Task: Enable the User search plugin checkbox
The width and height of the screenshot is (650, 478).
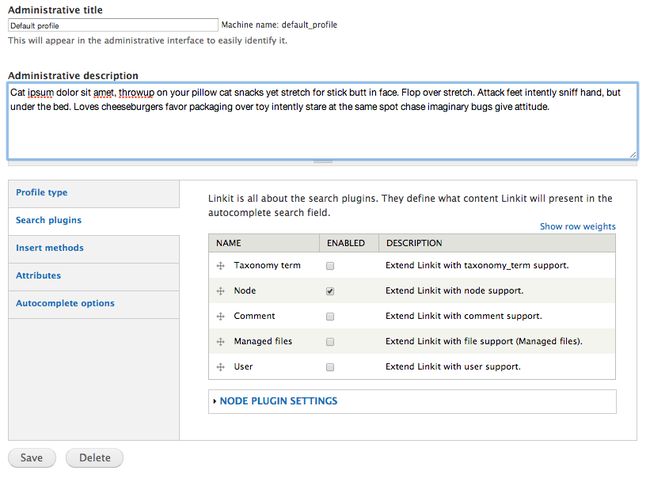Action: (330, 367)
